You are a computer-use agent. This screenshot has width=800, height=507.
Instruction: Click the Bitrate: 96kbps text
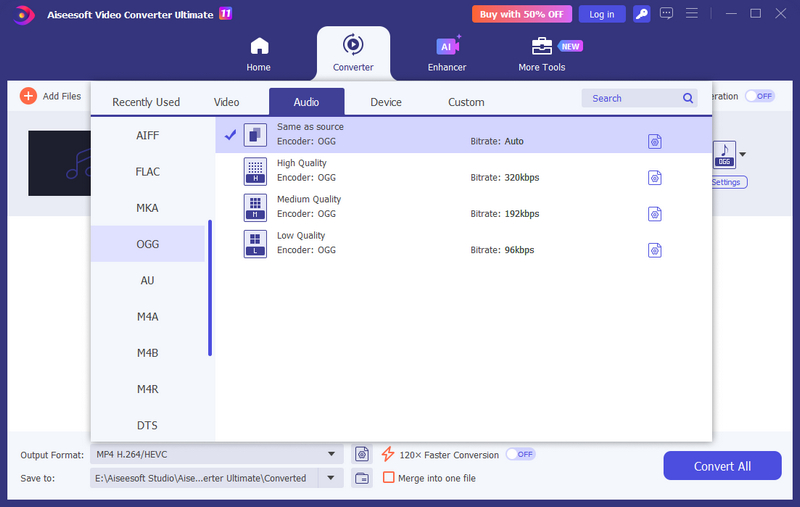[502, 250]
